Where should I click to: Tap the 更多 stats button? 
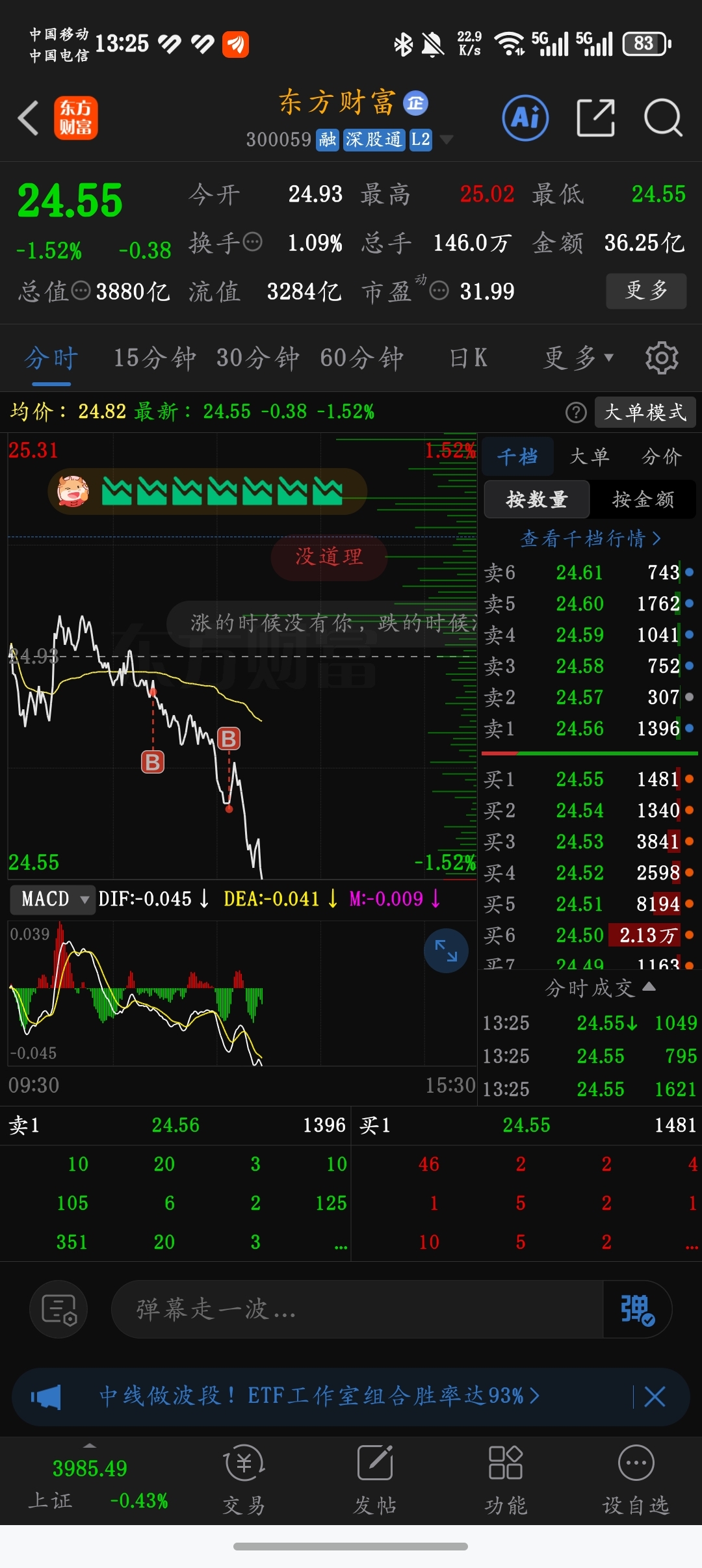click(x=646, y=291)
